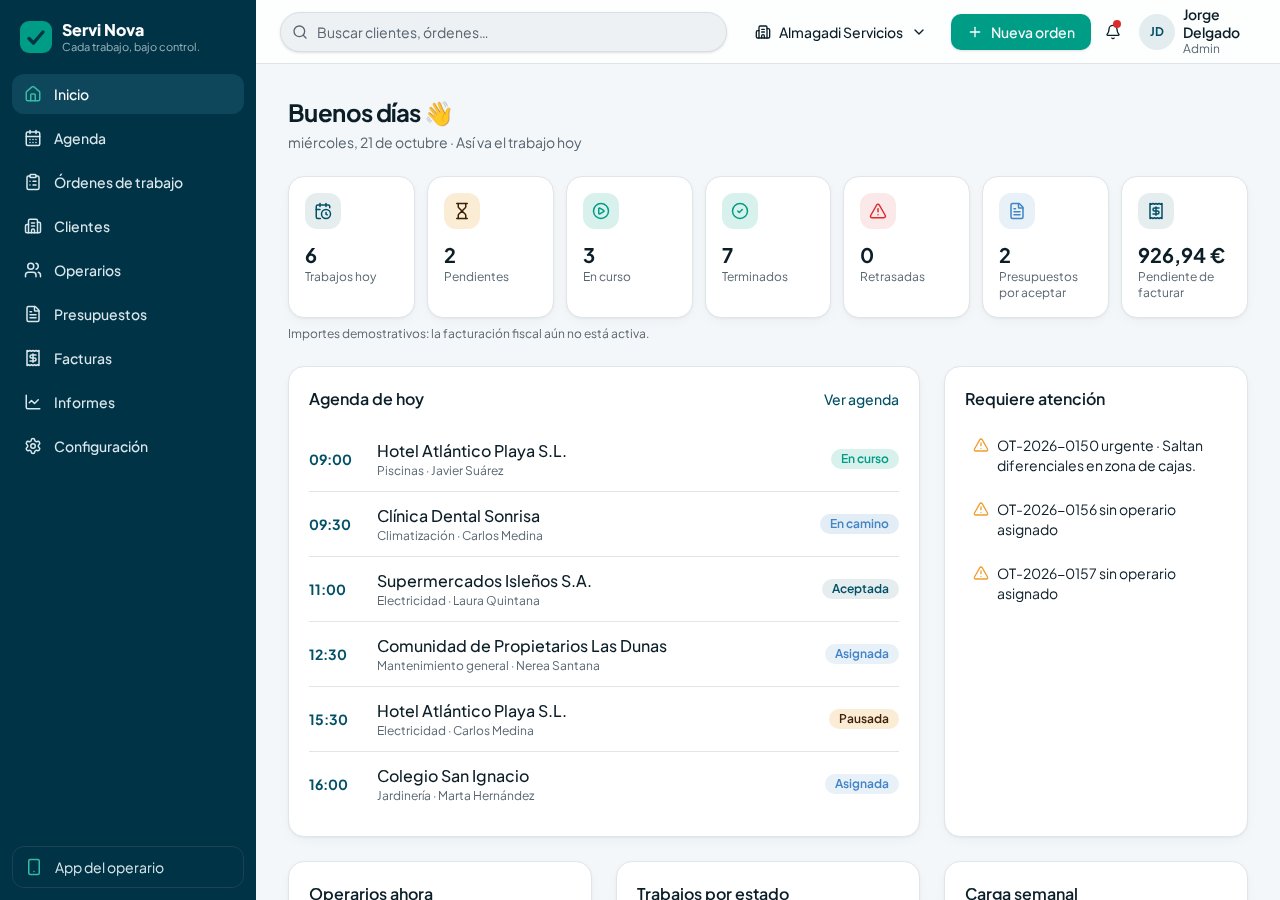Open the notifications bell

pos(1113,32)
